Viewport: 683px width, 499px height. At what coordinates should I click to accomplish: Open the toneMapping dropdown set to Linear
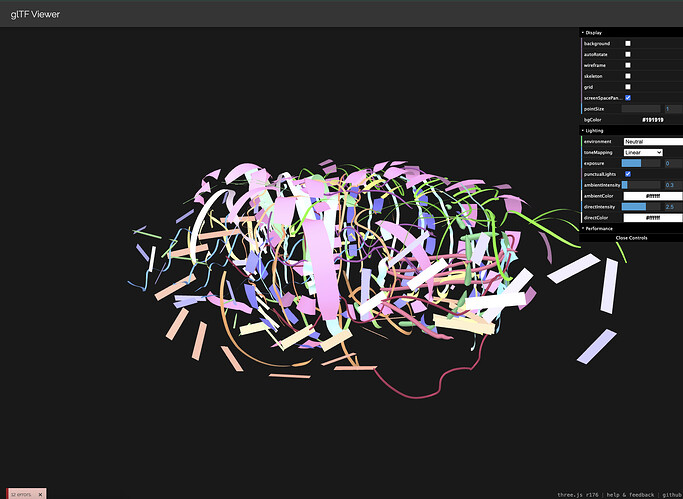(x=643, y=152)
